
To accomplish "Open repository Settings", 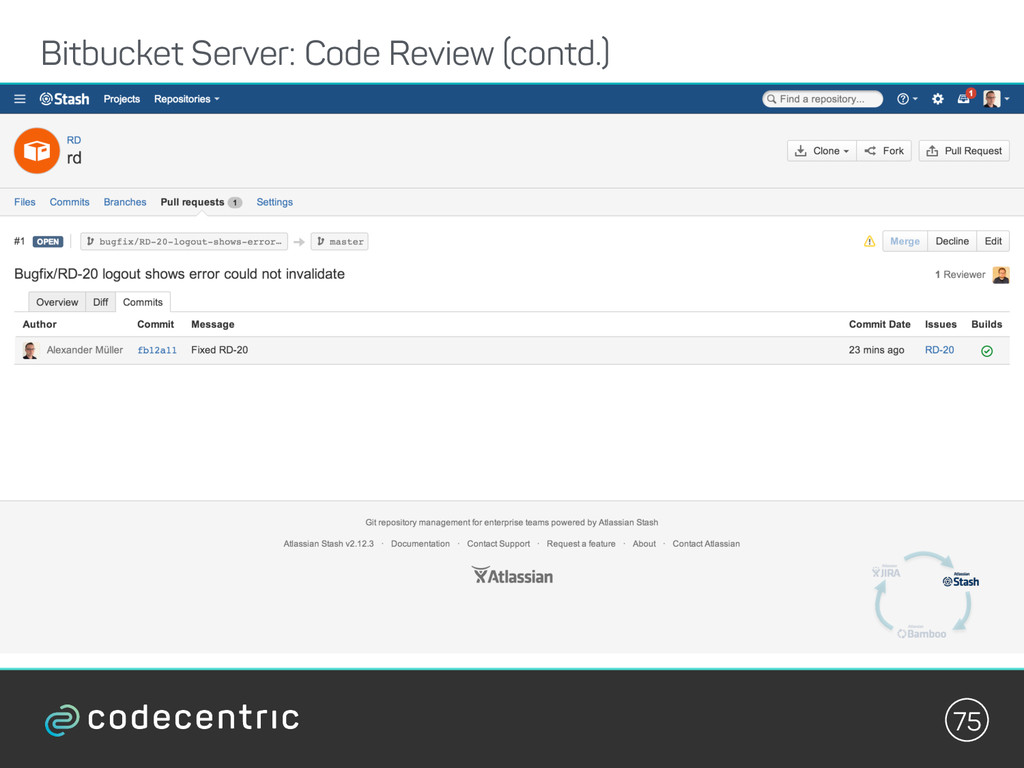I will [274, 202].
